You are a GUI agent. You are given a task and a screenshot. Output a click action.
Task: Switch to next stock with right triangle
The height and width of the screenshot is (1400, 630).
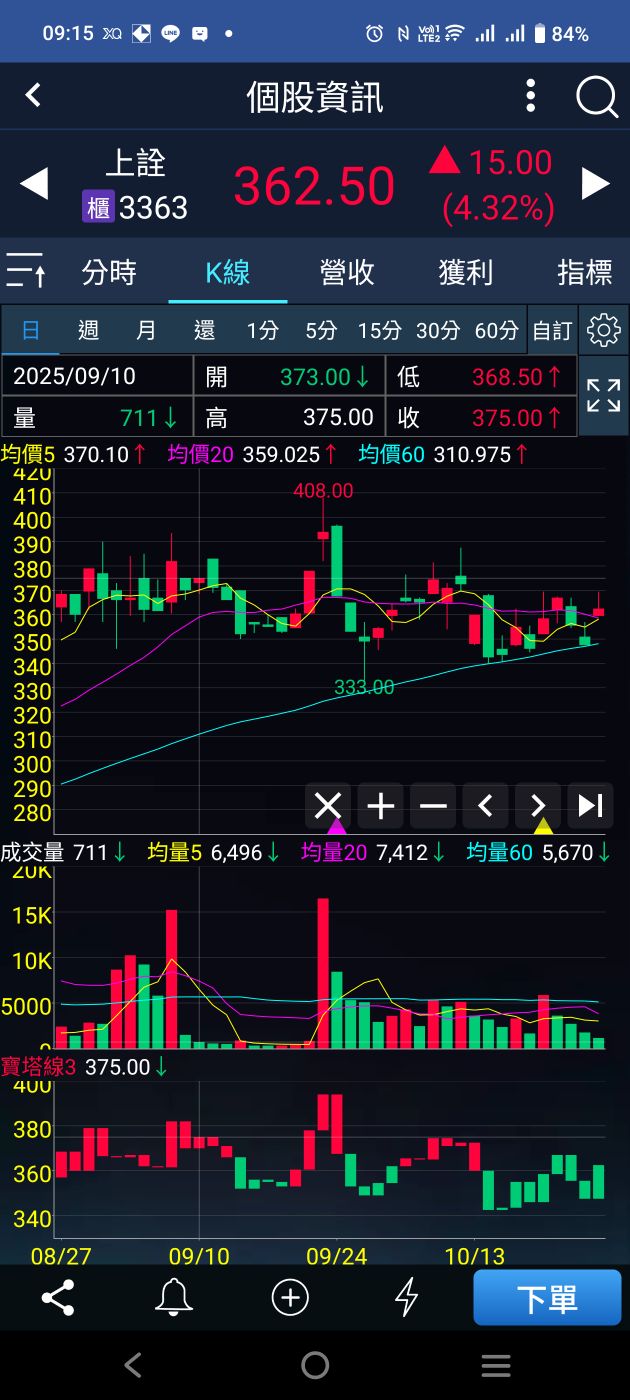[596, 184]
